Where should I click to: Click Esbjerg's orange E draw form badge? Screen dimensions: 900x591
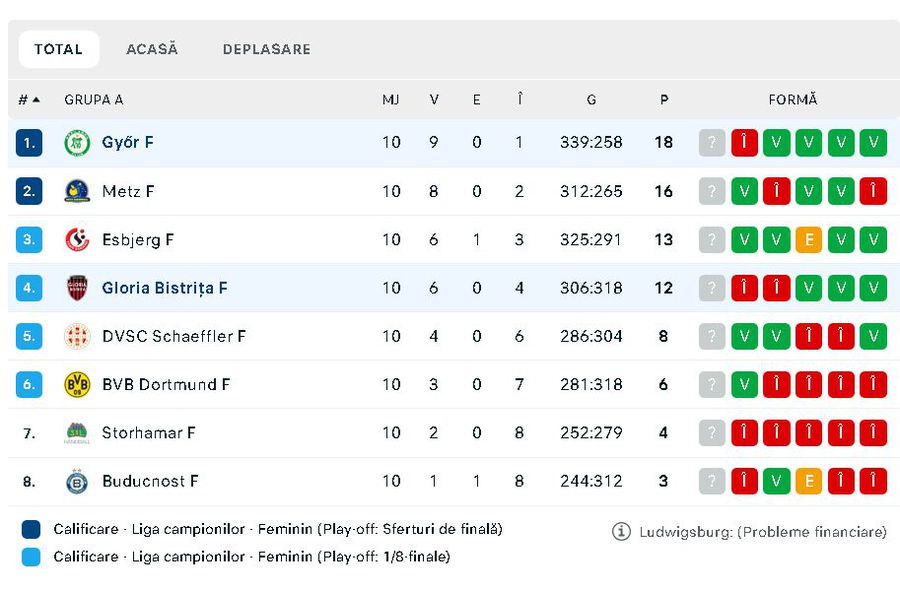pyautogui.click(x=808, y=240)
